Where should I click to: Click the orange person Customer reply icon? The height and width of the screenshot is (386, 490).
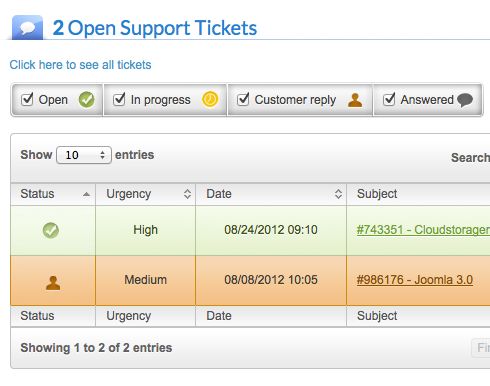(x=355, y=100)
